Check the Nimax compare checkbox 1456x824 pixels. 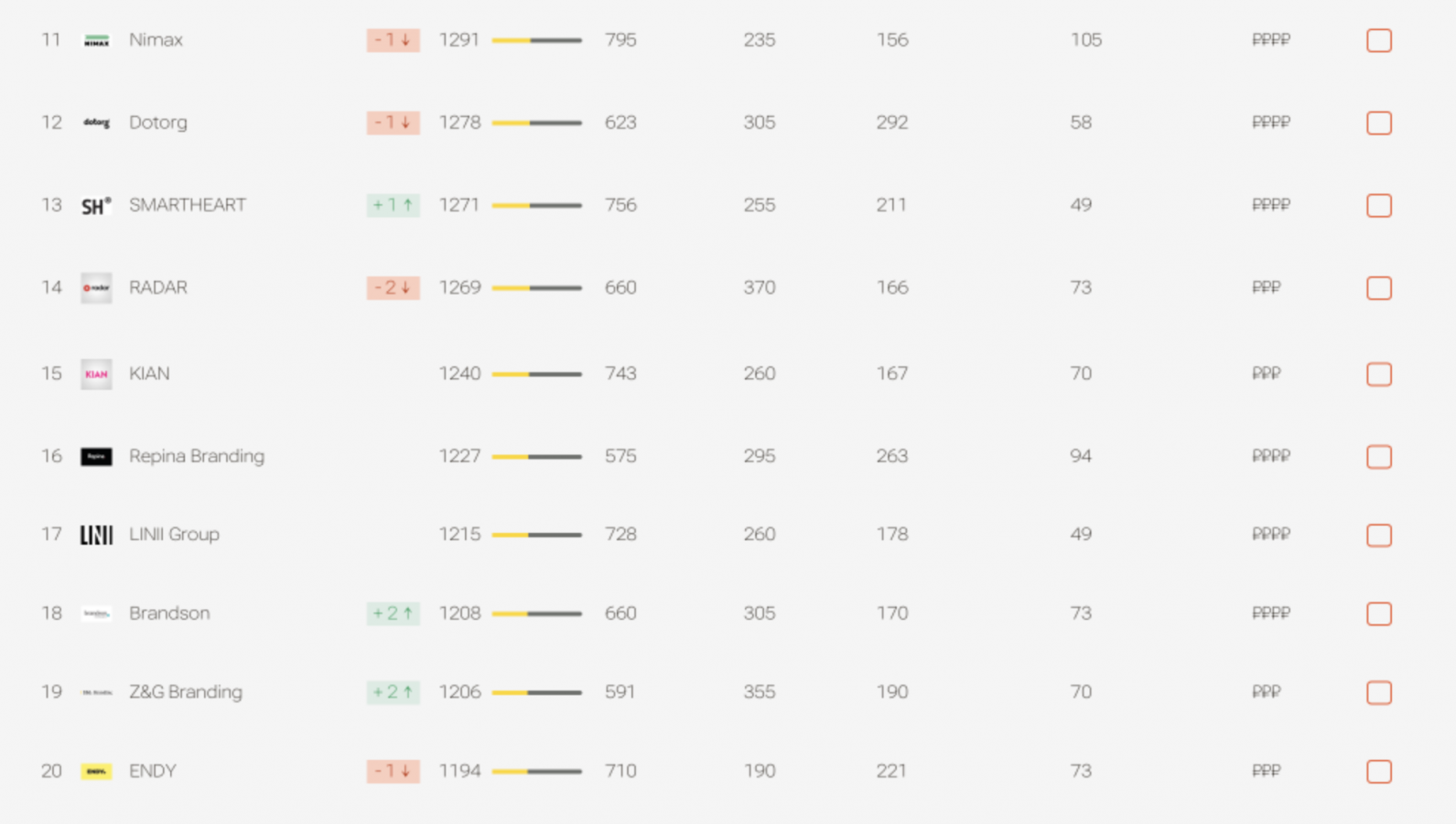click(1378, 40)
